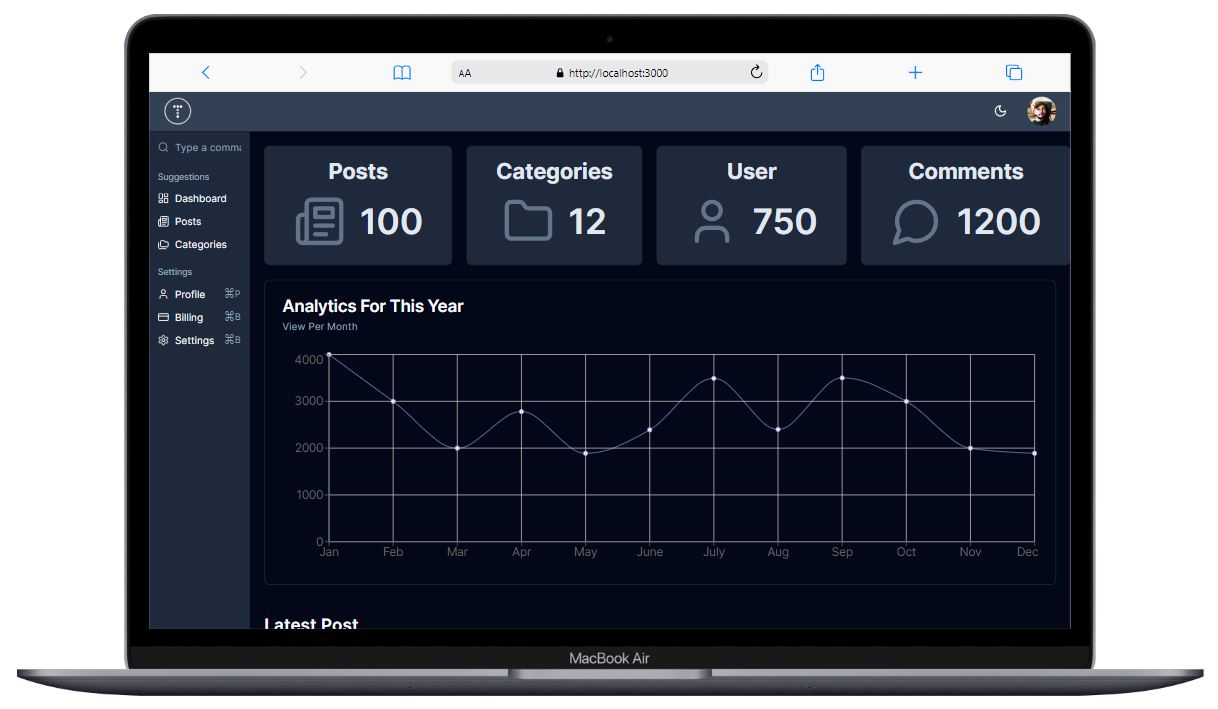Open the bookmarks book icon
Viewport: 1218px width, 709px height.
(402, 73)
